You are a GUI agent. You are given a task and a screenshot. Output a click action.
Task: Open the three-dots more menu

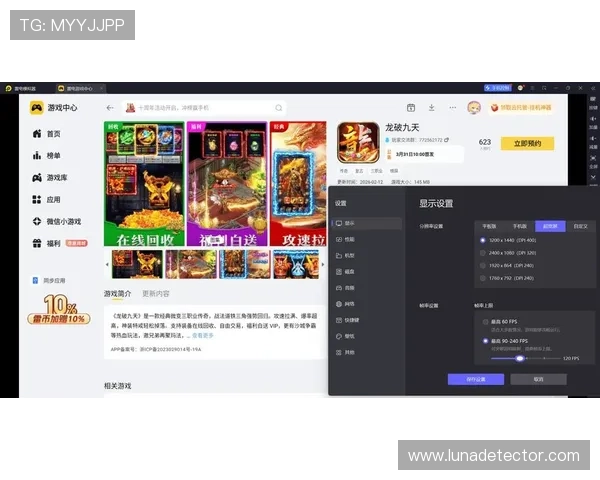pos(453,108)
